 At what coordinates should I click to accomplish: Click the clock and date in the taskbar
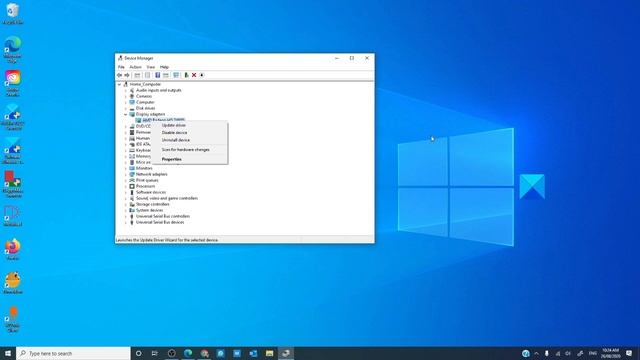point(610,353)
